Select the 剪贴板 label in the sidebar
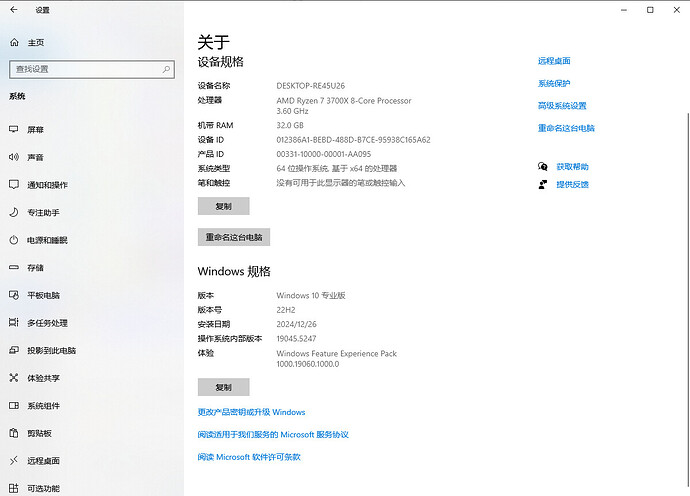 pyautogui.click(x=40, y=434)
